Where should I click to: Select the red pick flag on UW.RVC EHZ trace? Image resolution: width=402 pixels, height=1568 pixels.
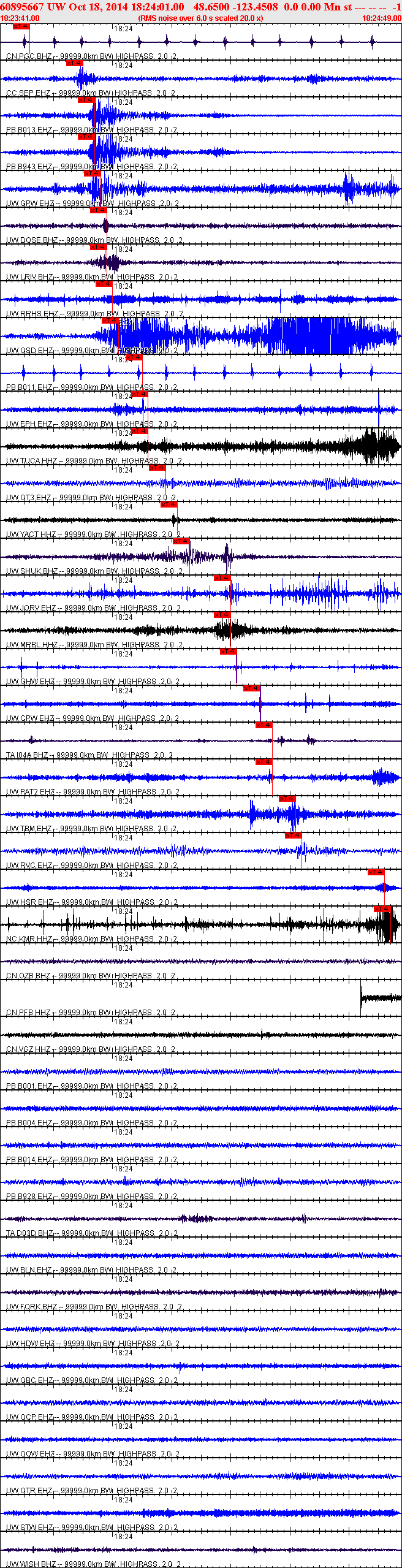(x=294, y=835)
